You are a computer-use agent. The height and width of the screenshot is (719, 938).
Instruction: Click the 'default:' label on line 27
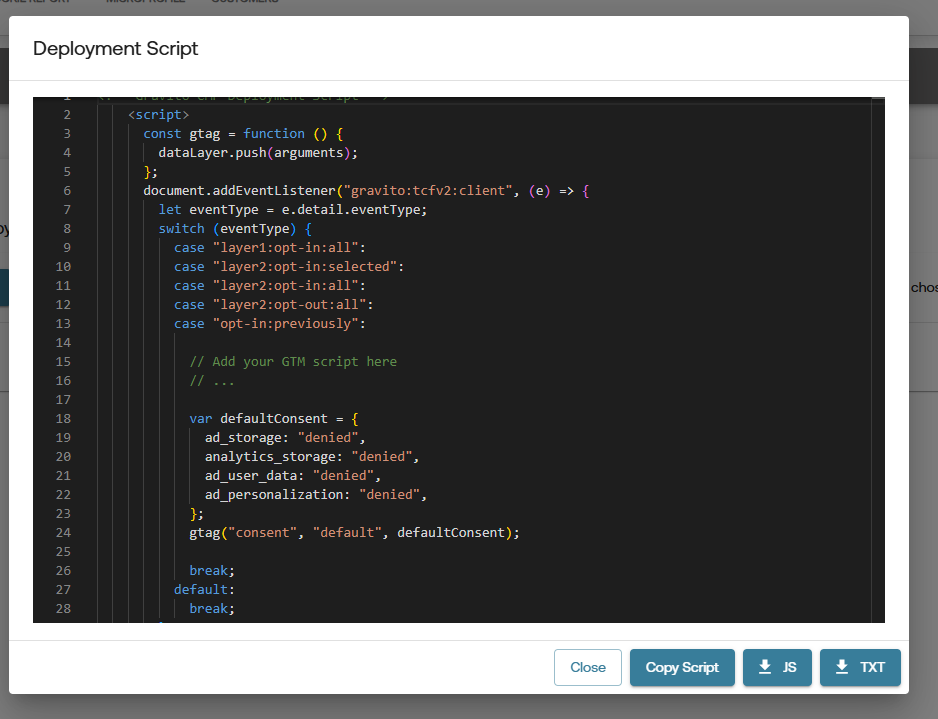204,590
